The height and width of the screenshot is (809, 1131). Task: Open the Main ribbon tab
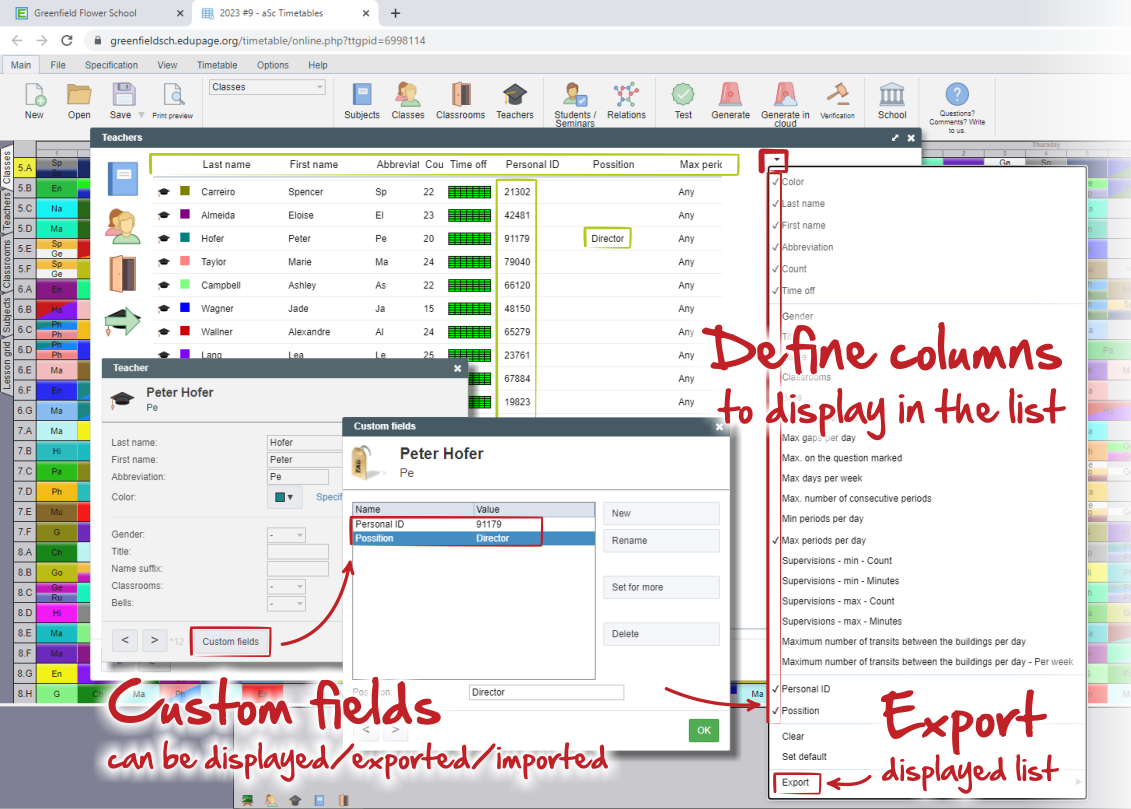[x=21, y=65]
